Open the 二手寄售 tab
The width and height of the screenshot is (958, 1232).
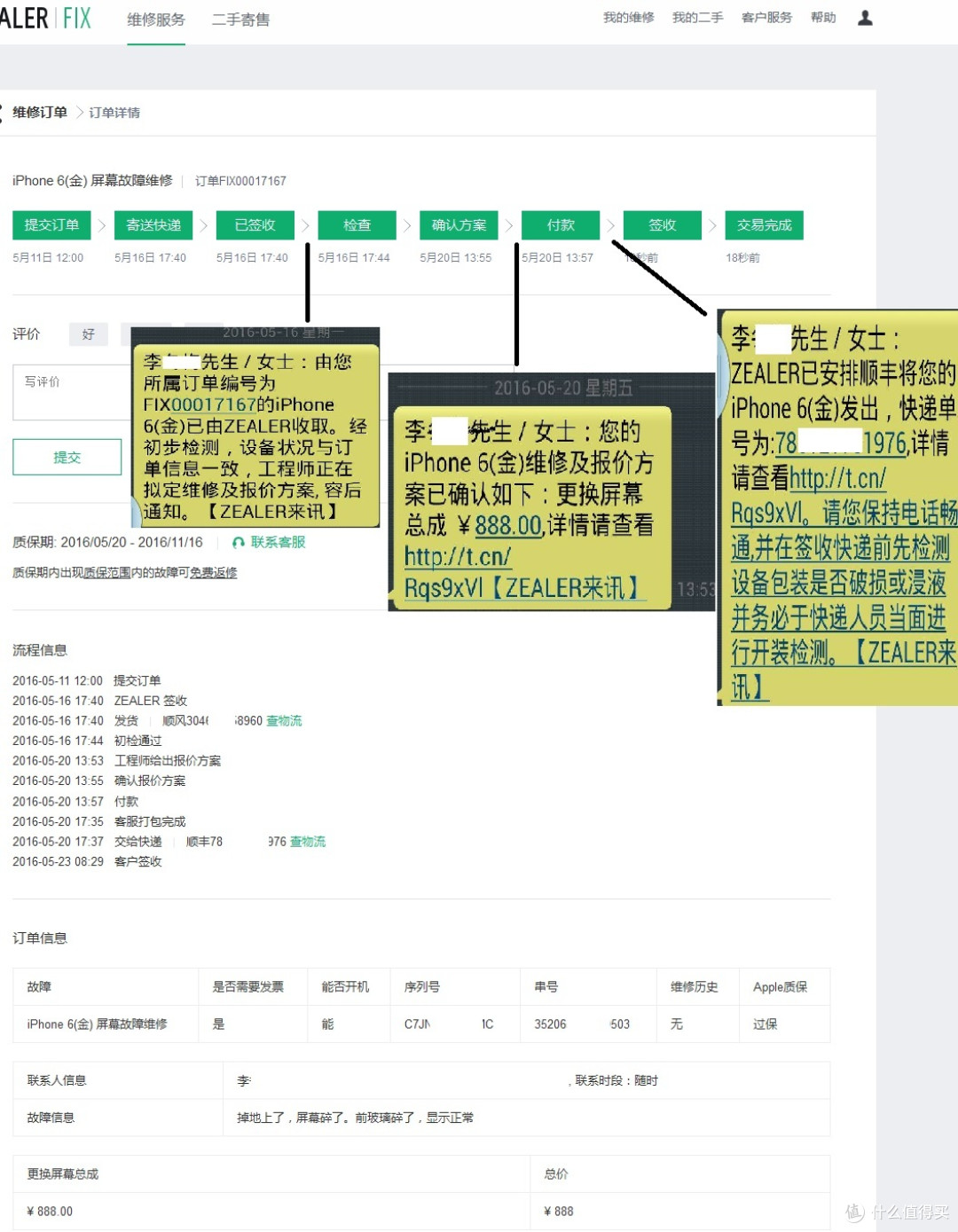coord(240,20)
